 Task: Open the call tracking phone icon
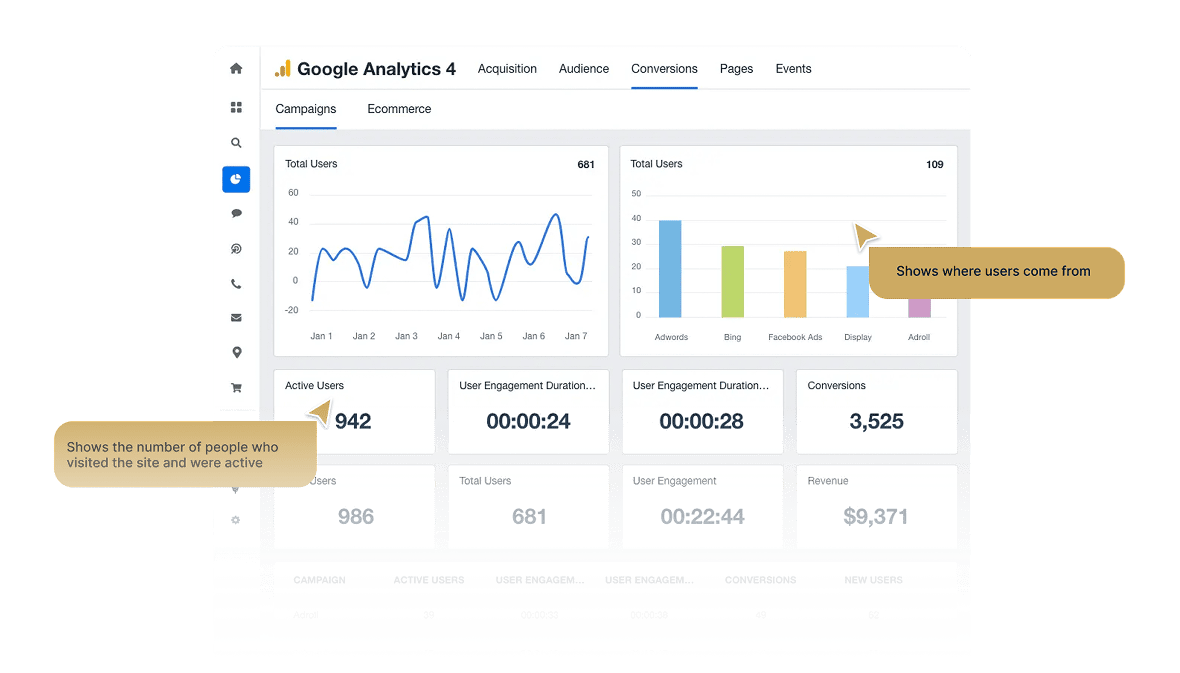(x=236, y=284)
